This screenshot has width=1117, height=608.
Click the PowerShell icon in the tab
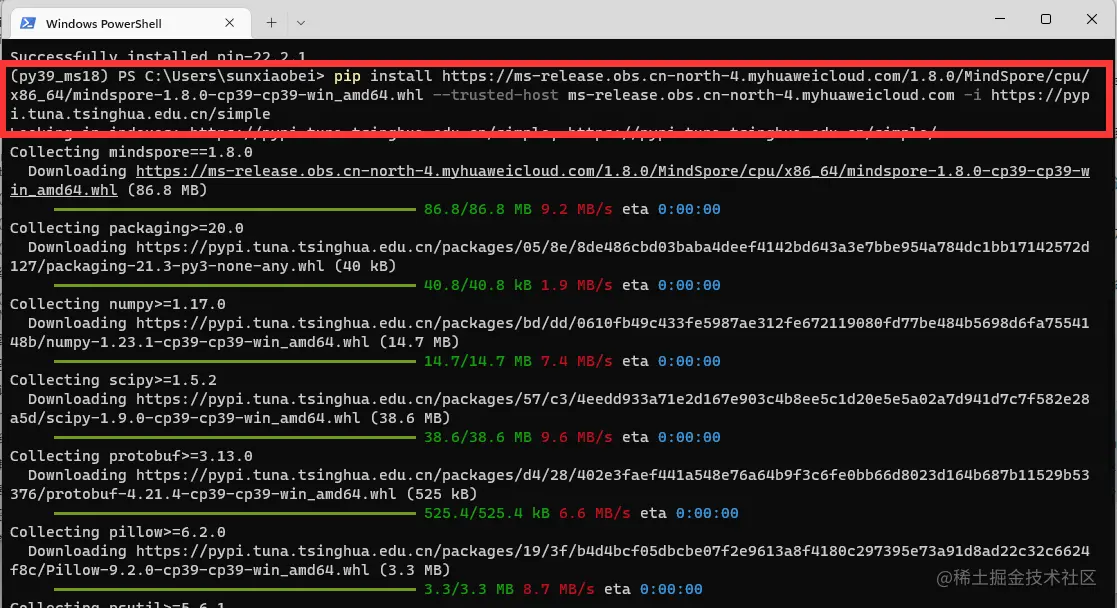(28, 23)
